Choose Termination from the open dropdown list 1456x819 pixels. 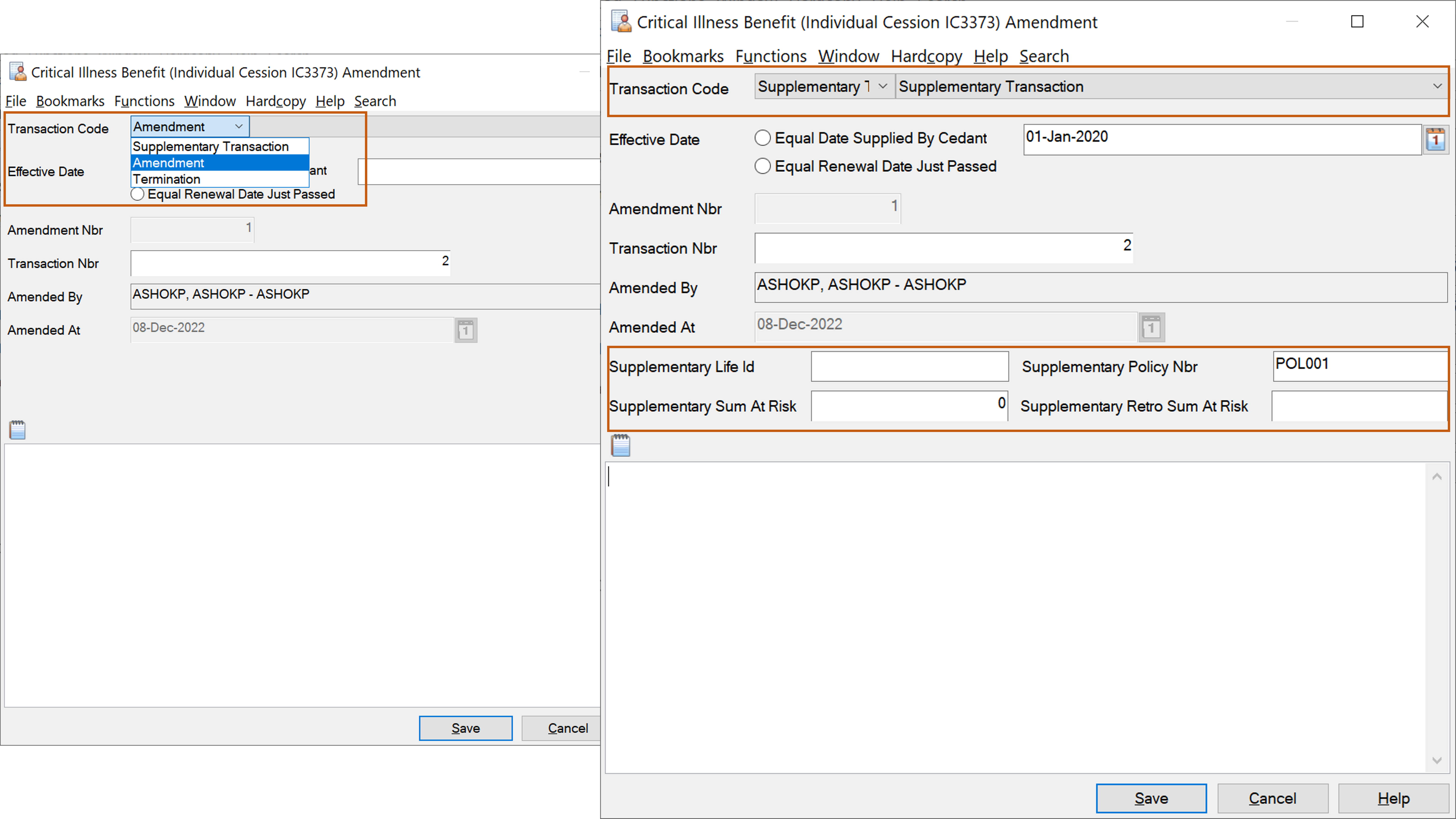point(167,179)
